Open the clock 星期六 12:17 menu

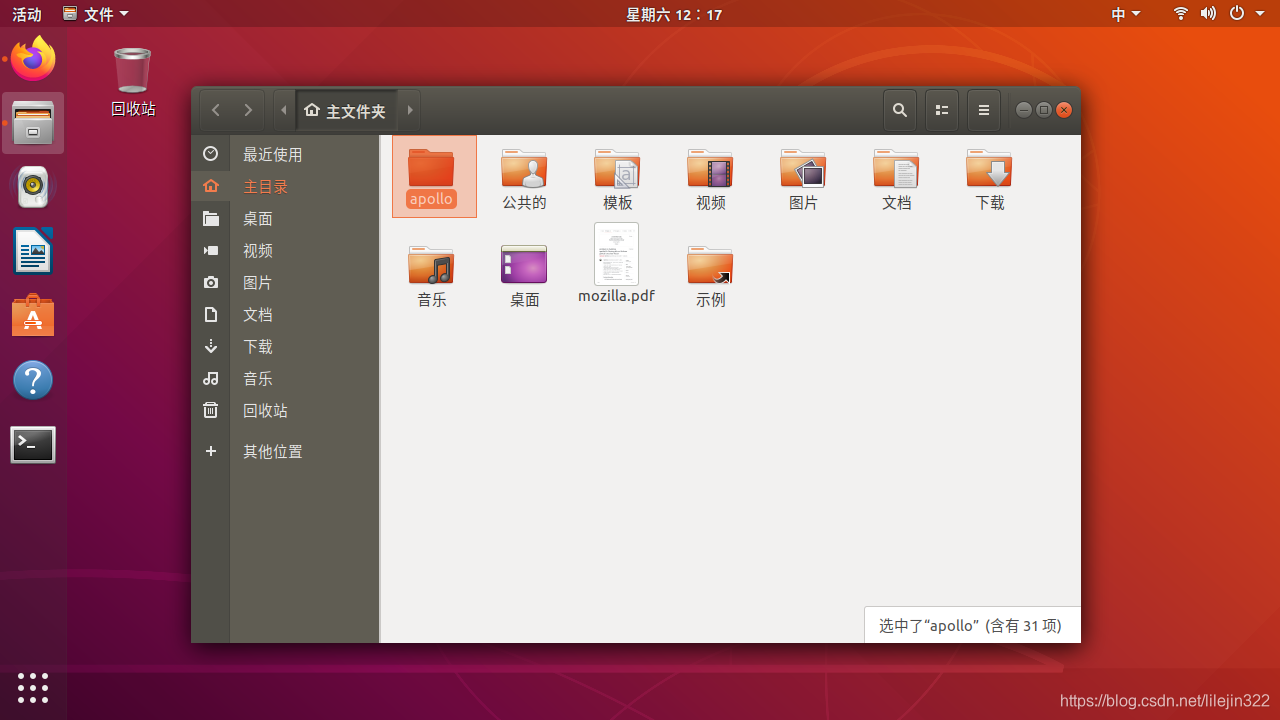674,14
